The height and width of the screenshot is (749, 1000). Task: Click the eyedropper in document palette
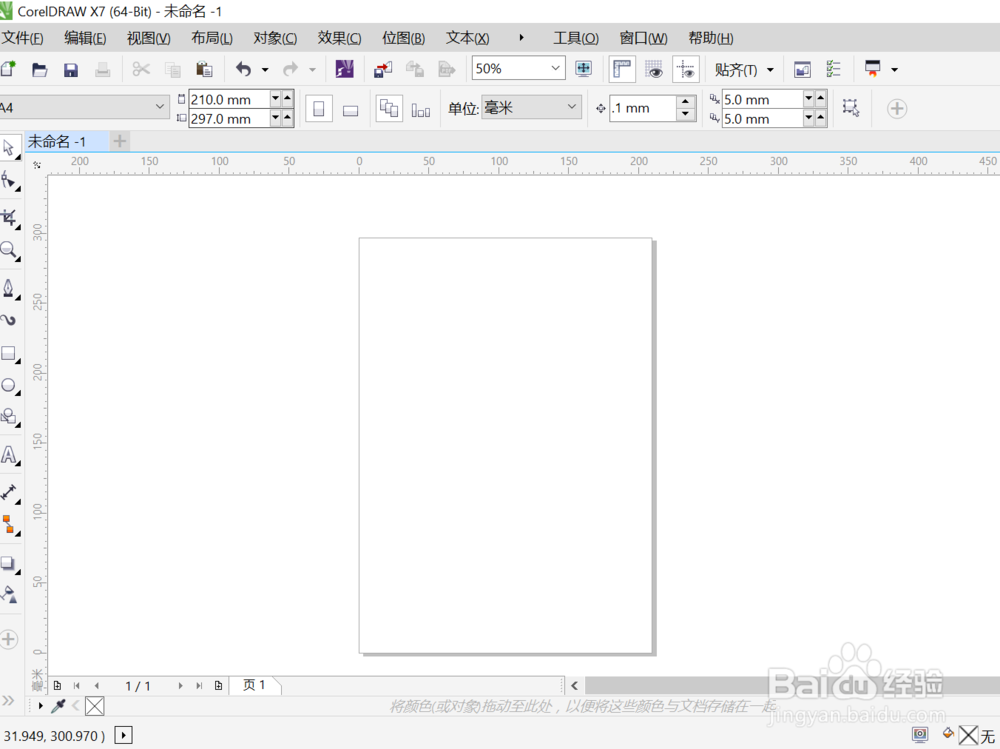pyautogui.click(x=58, y=706)
